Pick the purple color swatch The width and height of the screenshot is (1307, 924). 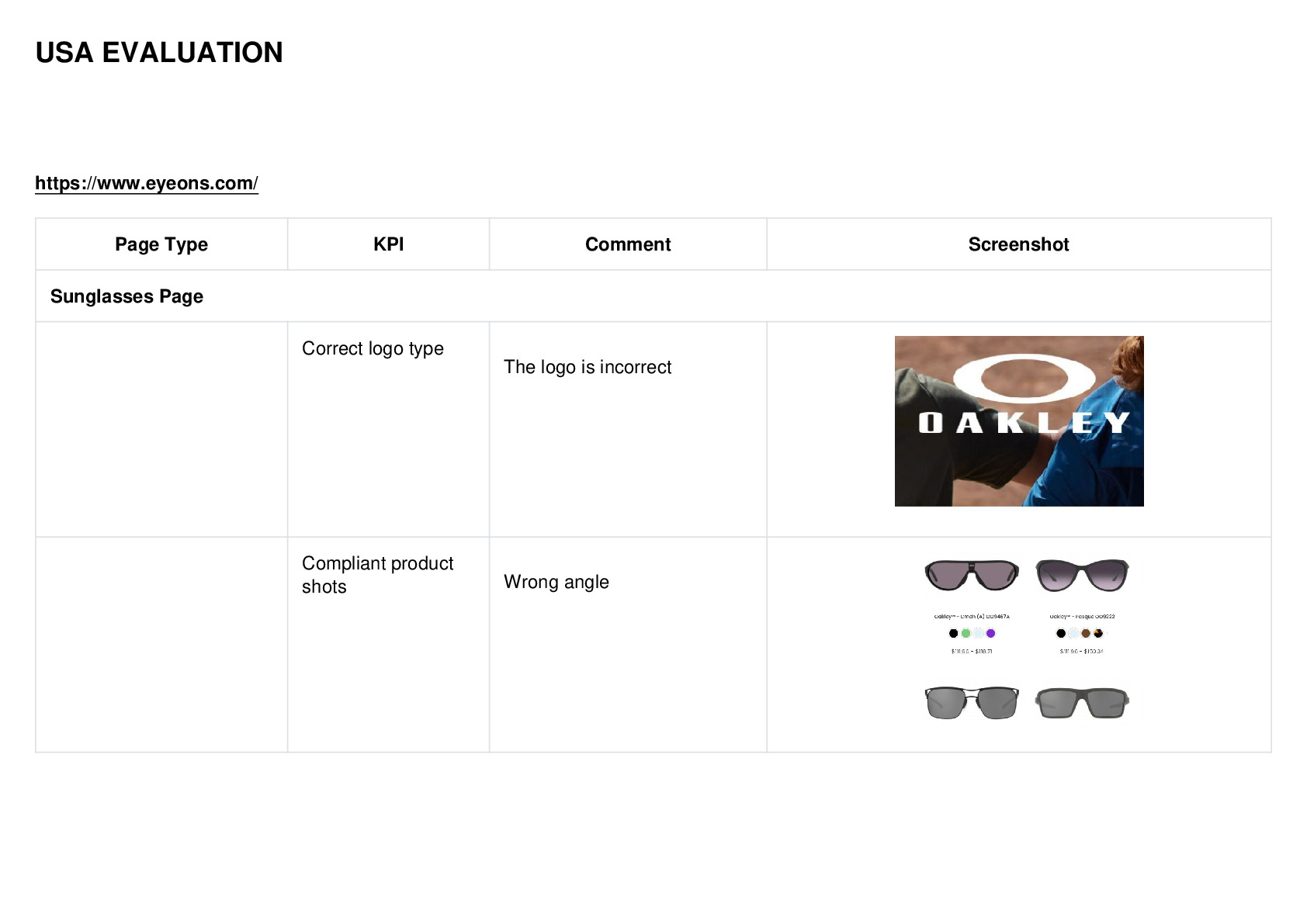tap(990, 633)
